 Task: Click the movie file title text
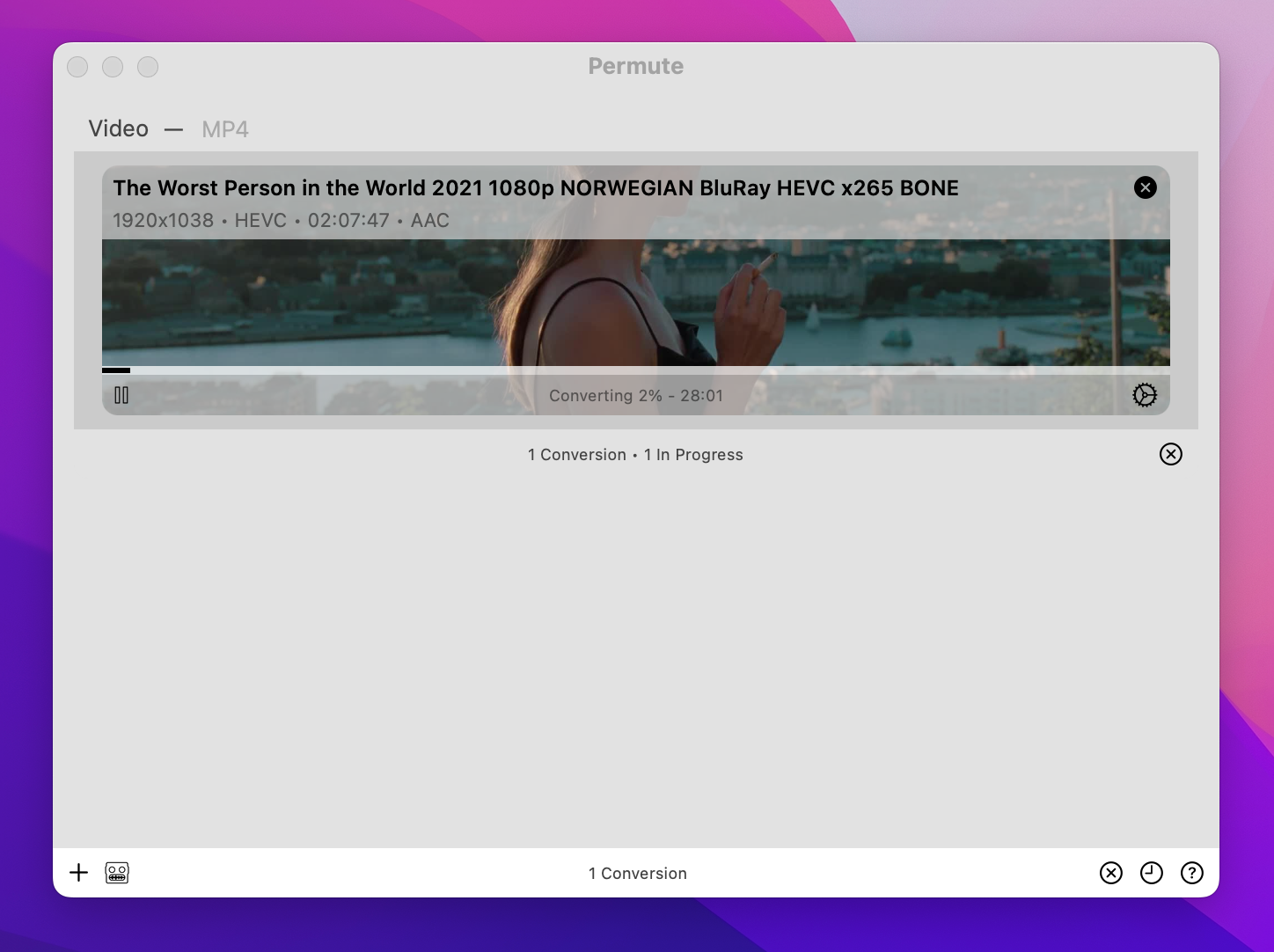536,188
